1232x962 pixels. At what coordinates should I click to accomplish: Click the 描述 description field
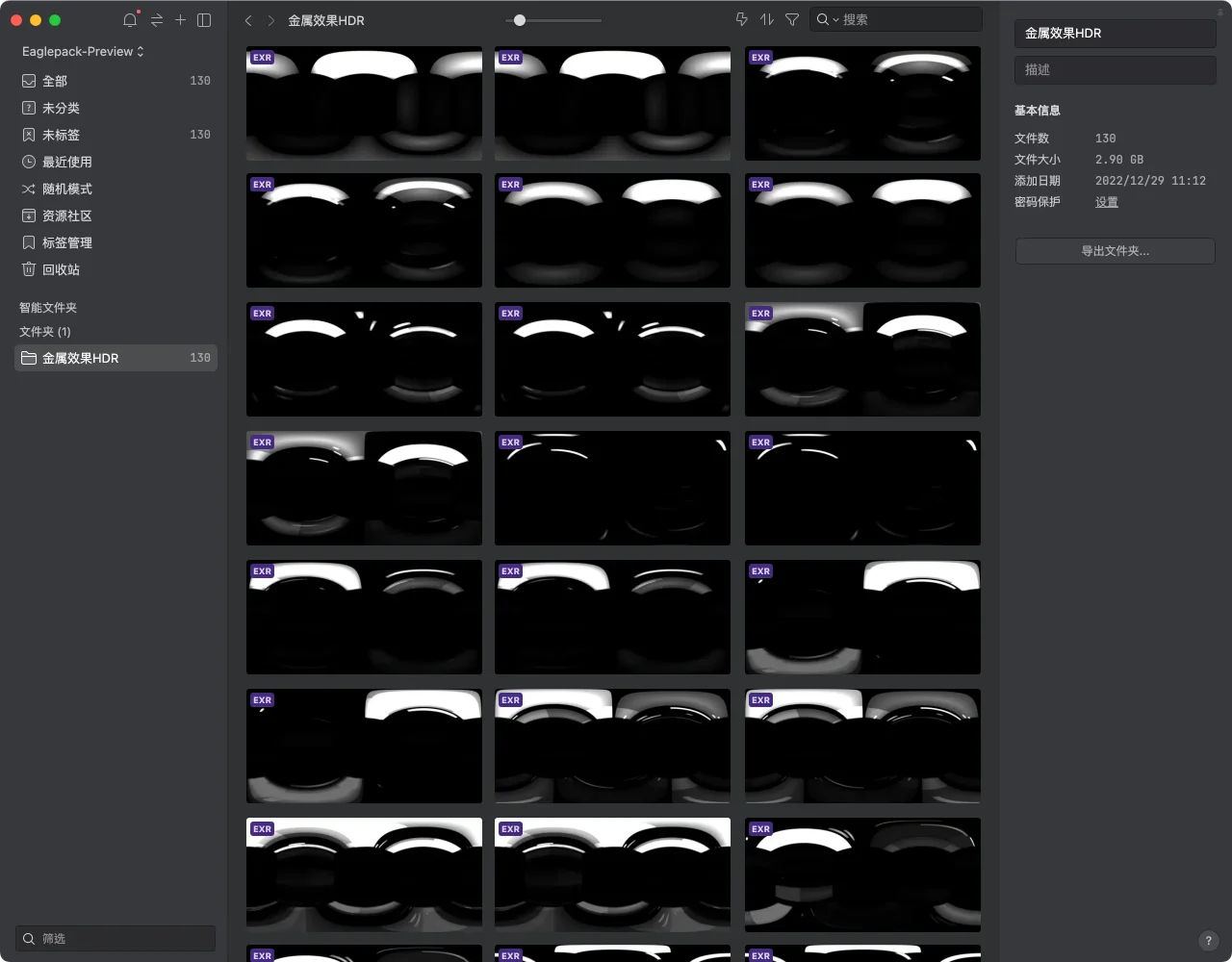point(1116,69)
